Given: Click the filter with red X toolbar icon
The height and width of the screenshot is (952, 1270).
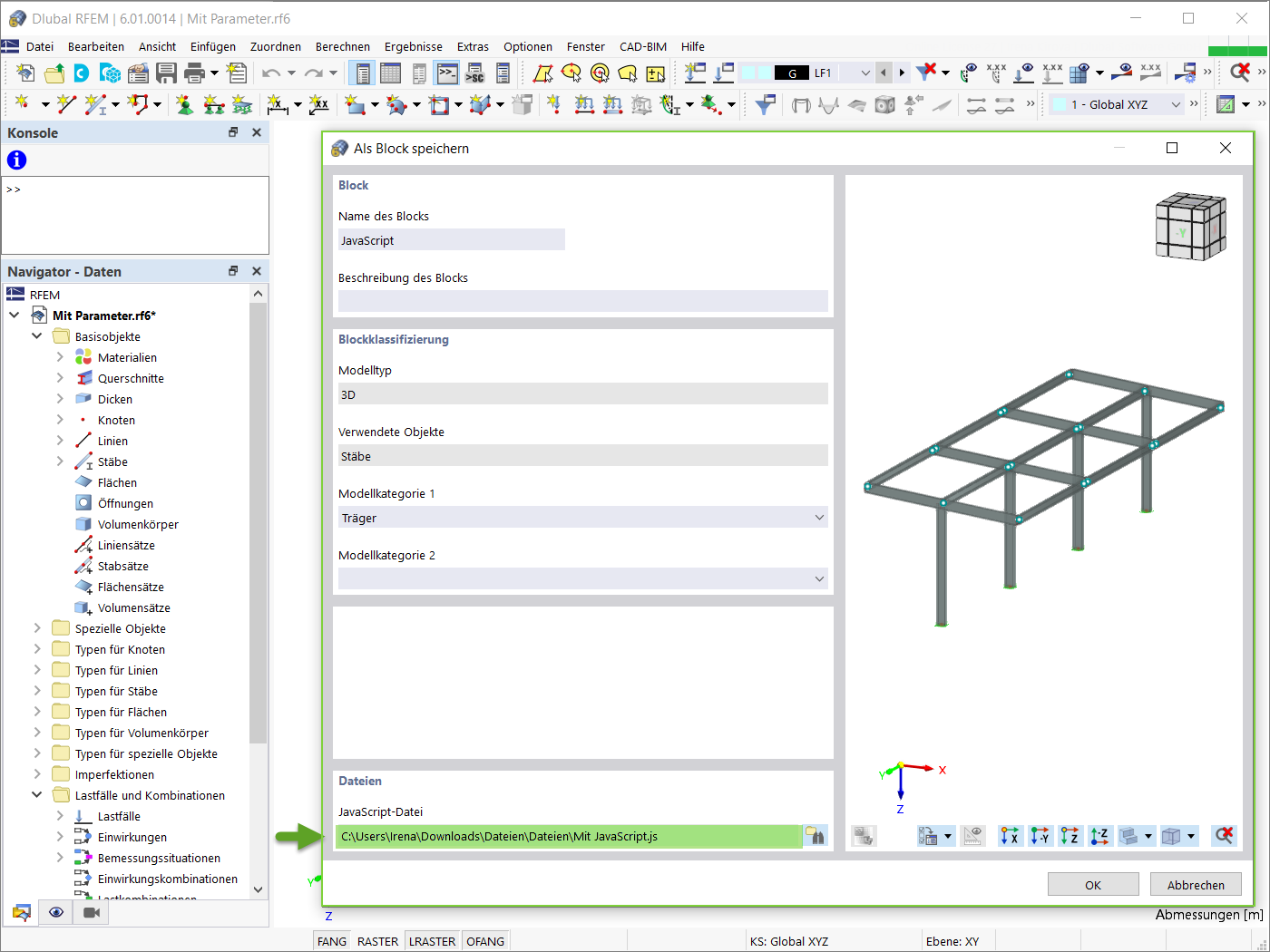Looking at the screenshot, I should tap(926, 73).
